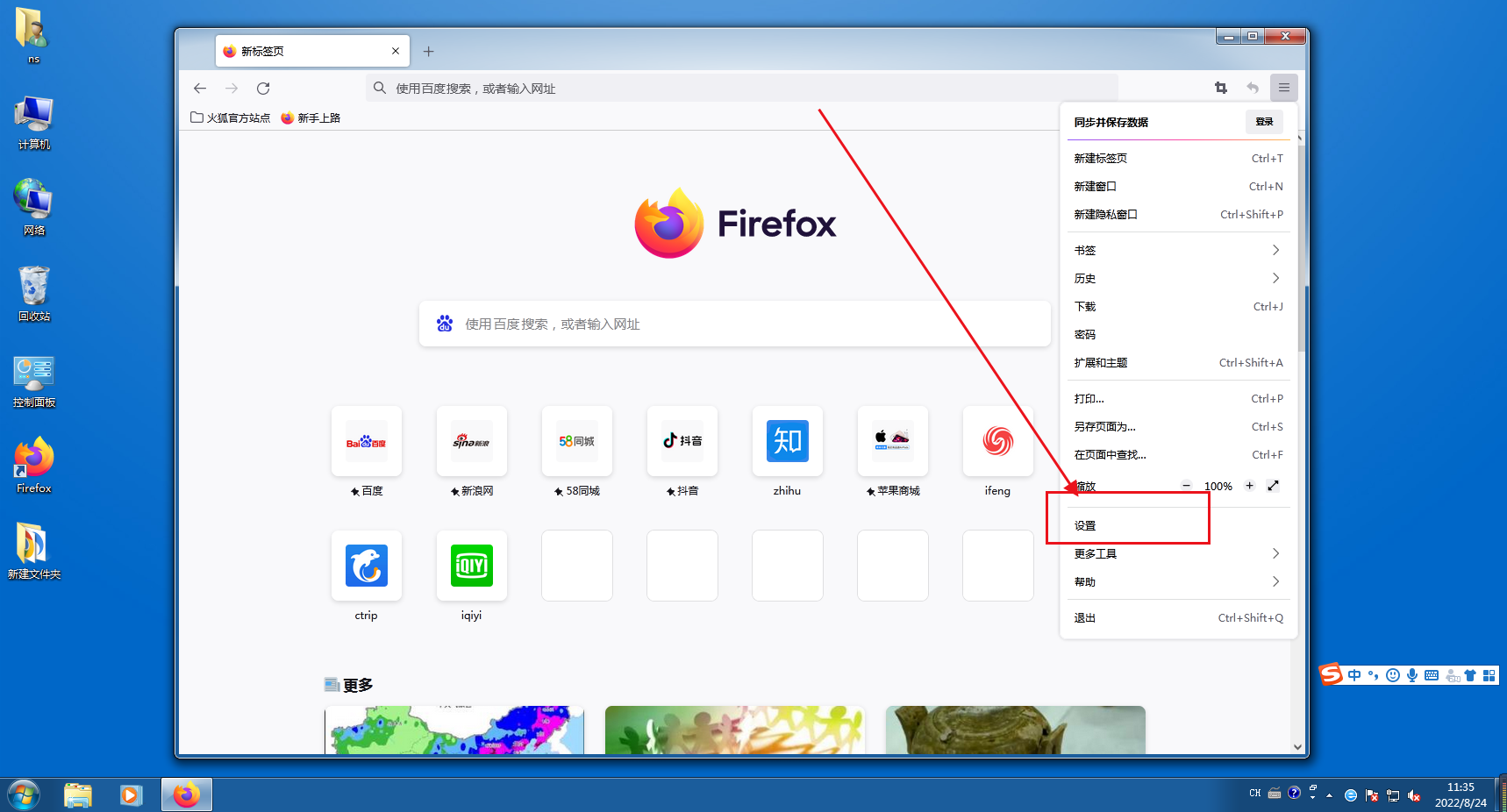Reset zoom by clicking 100%
1507x812 pixels.
point(1218,487)
